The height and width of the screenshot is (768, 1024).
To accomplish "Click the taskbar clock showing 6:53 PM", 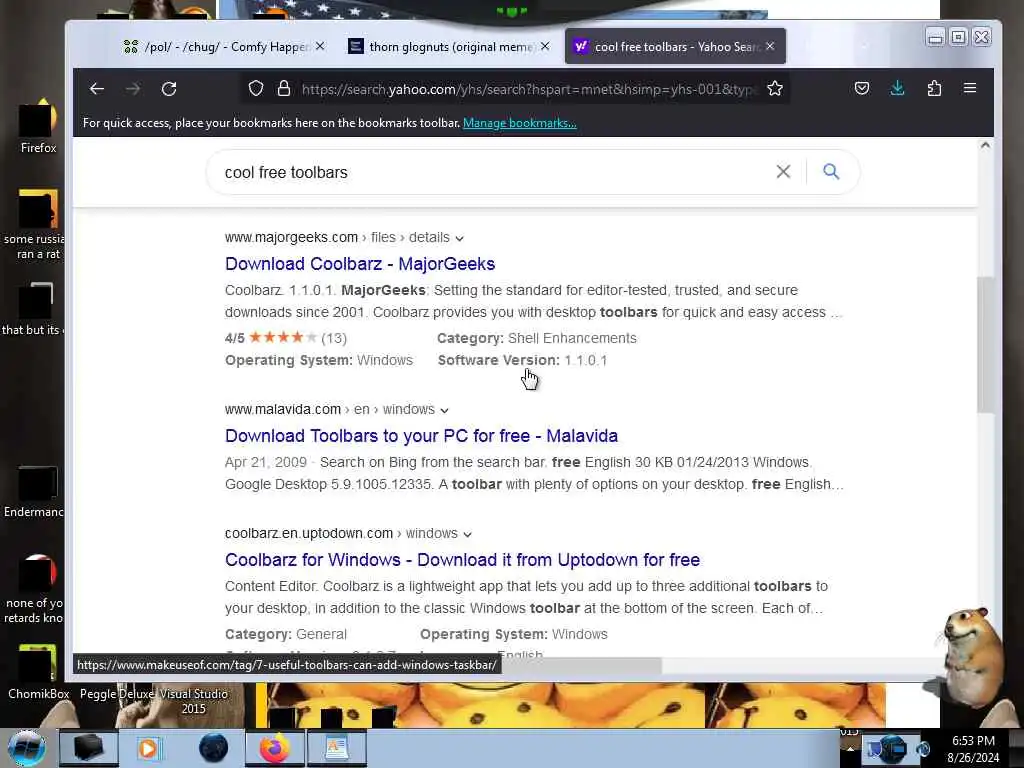I will tap(973, 748).
